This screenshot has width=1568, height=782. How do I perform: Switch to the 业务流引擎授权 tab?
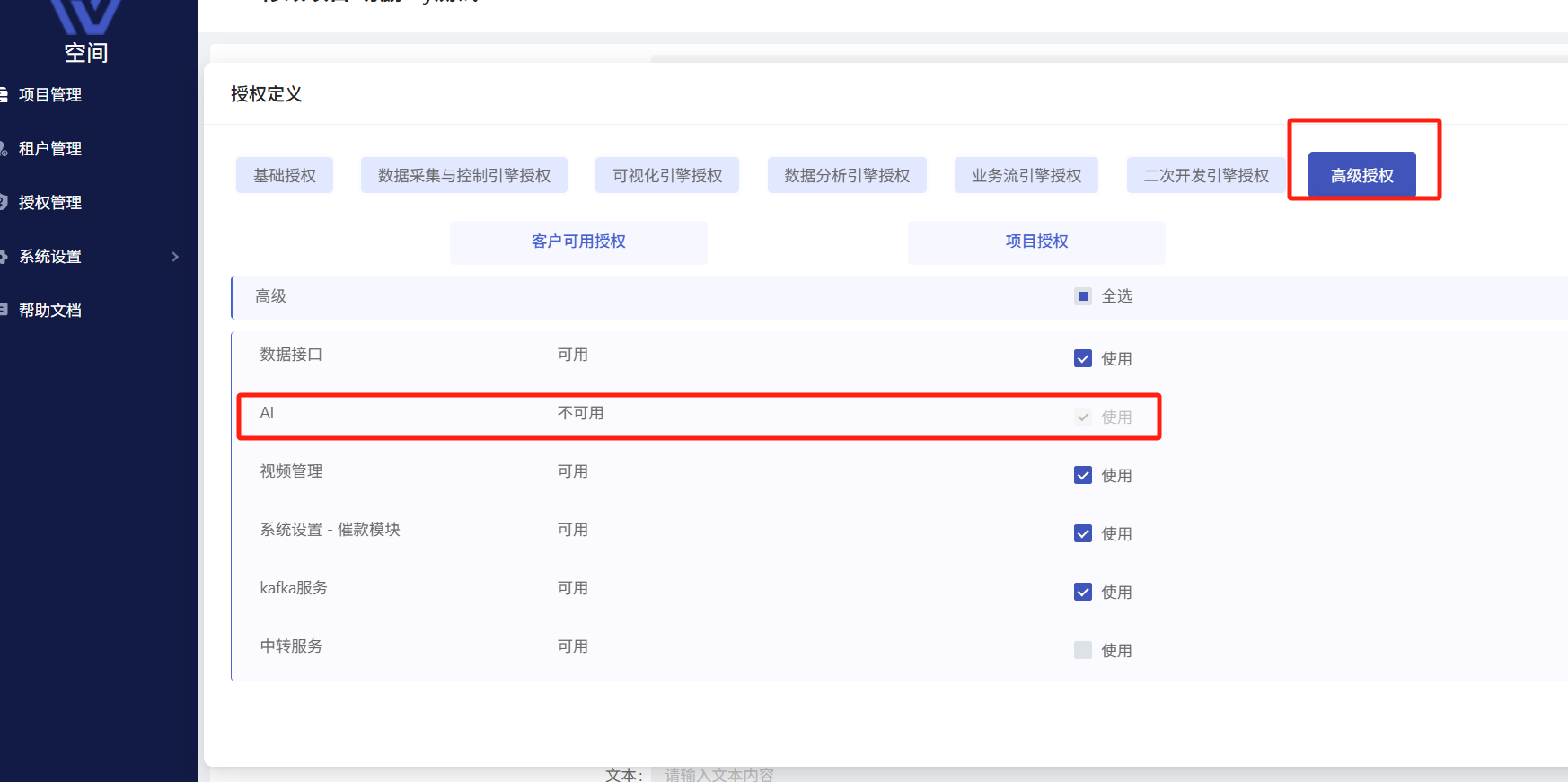point(1026,175)
